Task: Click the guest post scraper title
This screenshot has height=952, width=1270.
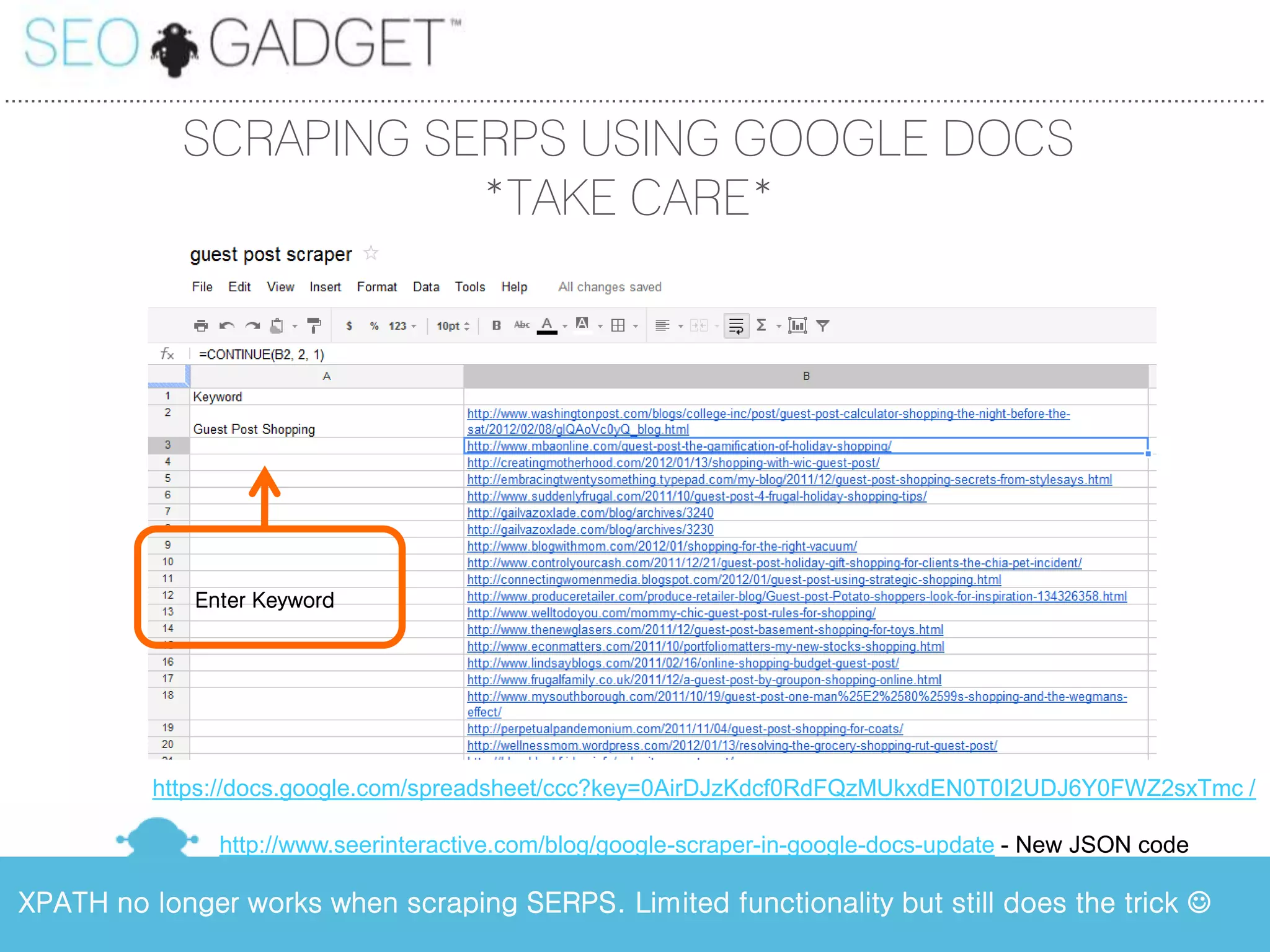Action: click(271, 255)
